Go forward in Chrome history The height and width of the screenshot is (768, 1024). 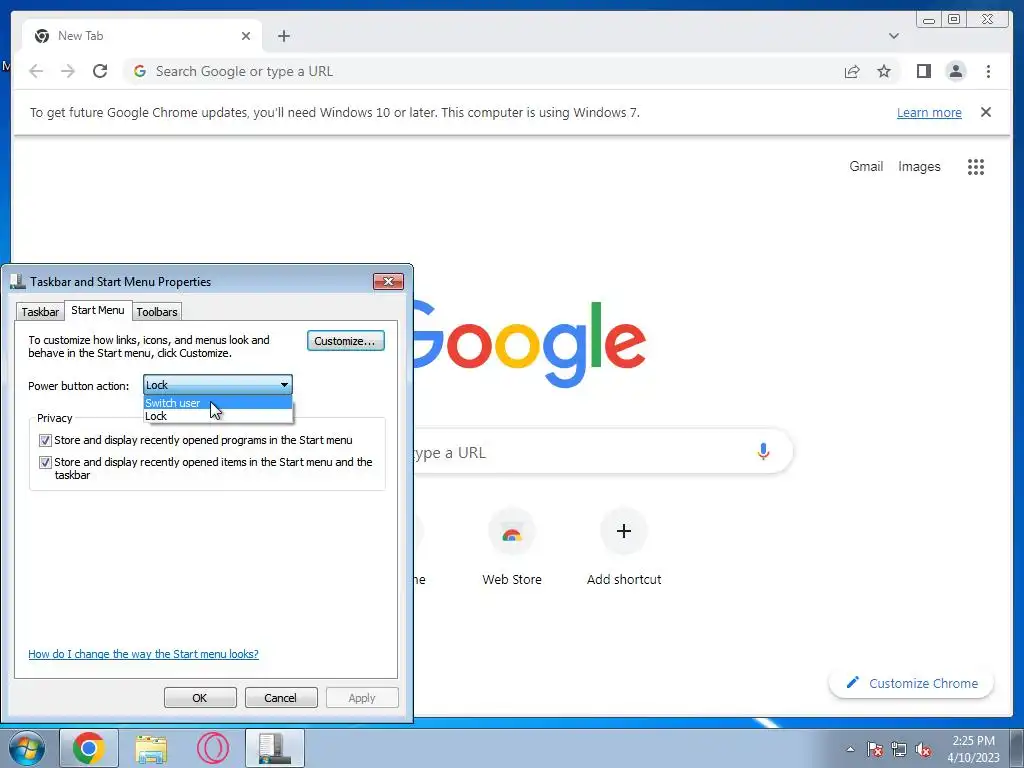(68, 71)
